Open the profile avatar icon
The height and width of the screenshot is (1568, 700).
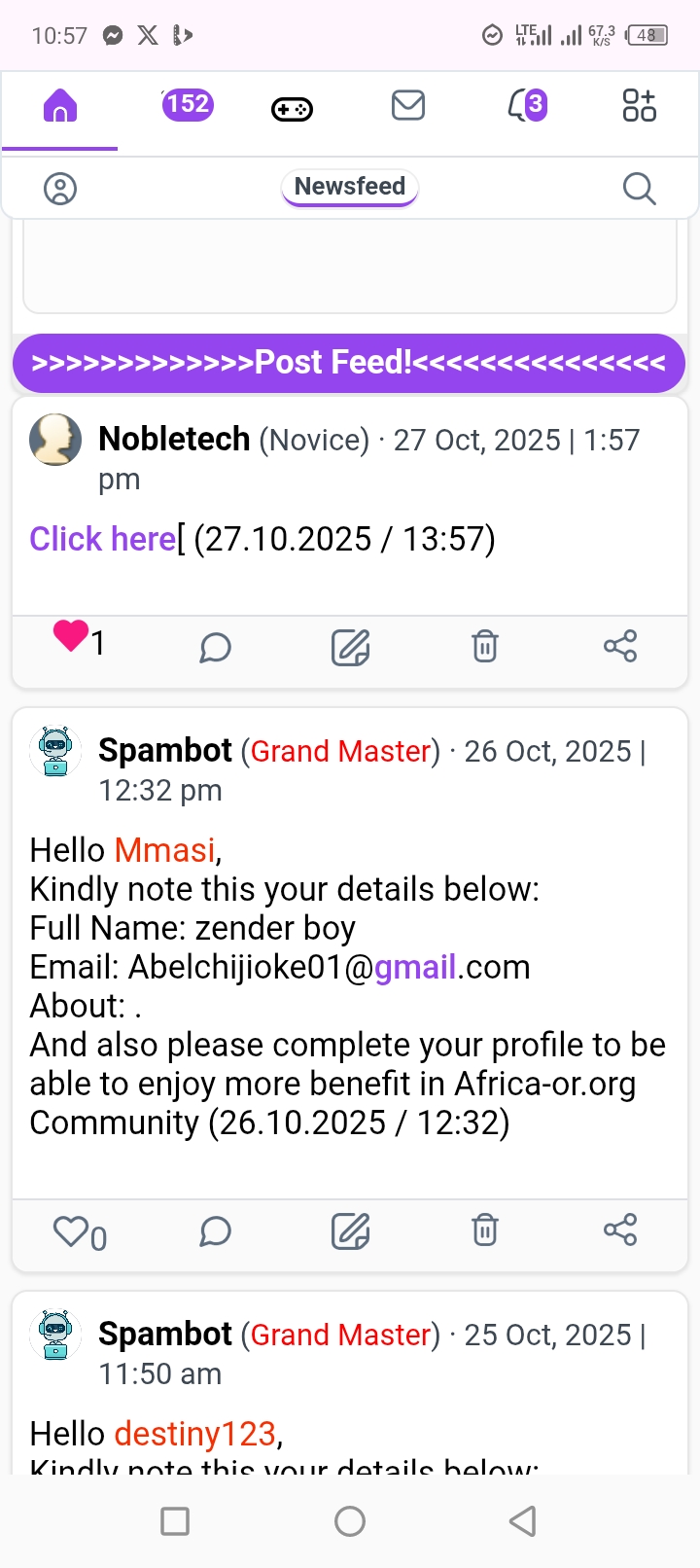click(x=60, y=189)
